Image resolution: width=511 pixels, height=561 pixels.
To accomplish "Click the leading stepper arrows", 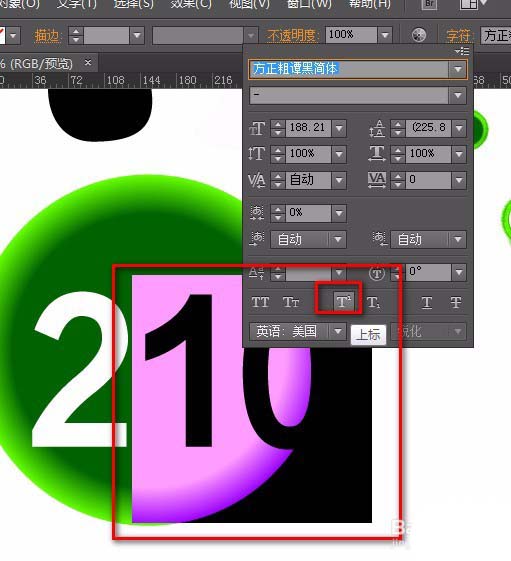I will coord(398,128).
